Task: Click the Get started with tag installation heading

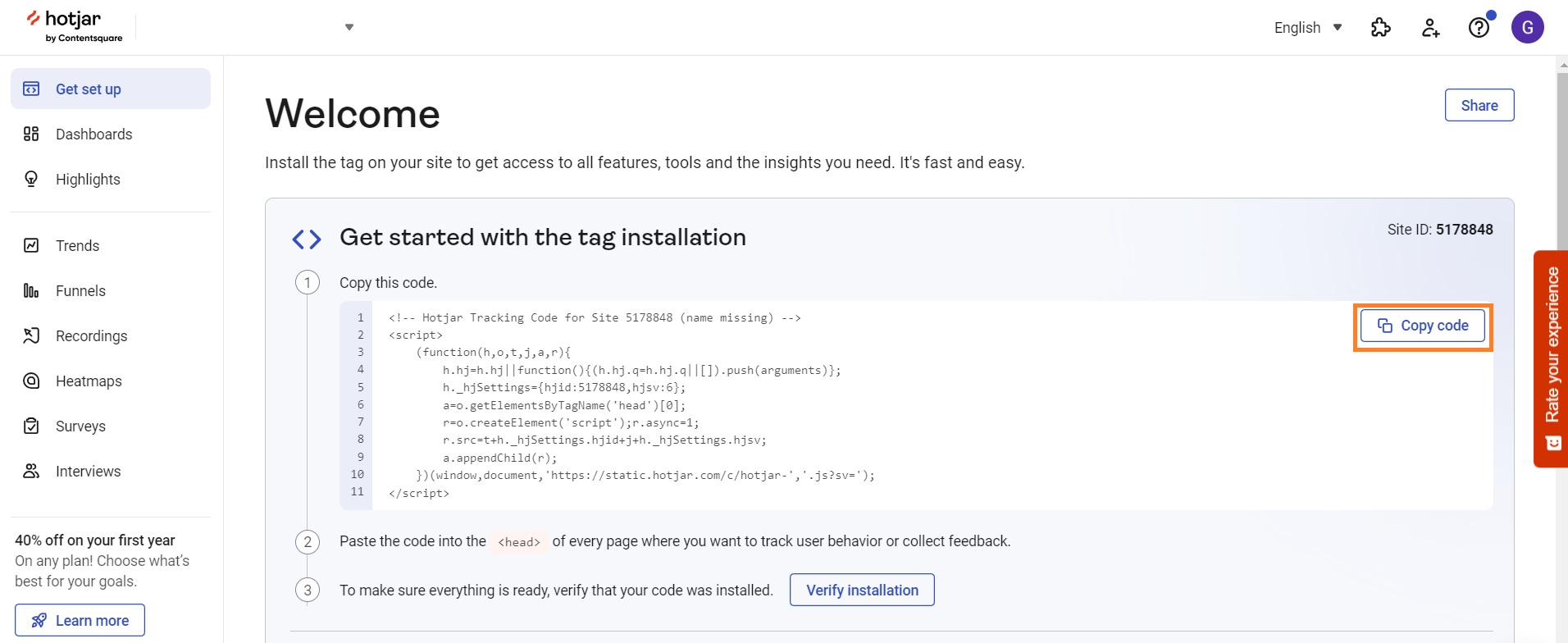Action: pyautogui.click(x=543, y=237)
